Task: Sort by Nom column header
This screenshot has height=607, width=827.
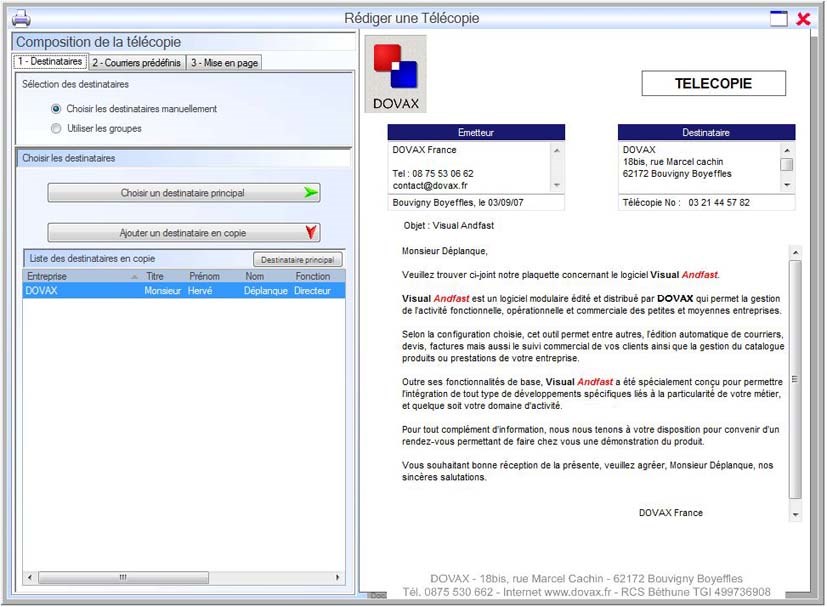Action: point(267,276)
